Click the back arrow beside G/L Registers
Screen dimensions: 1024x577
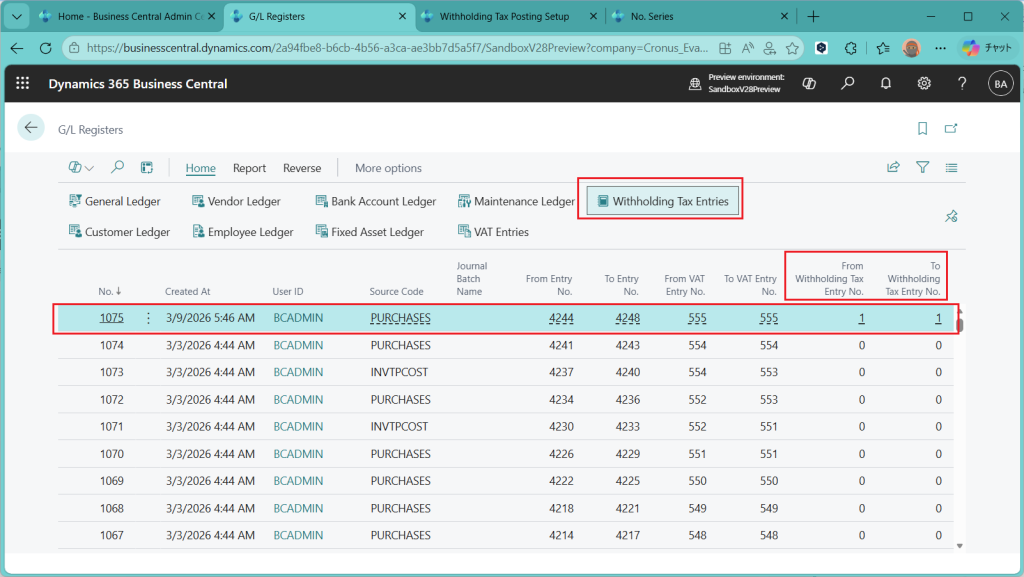[31, 128]
